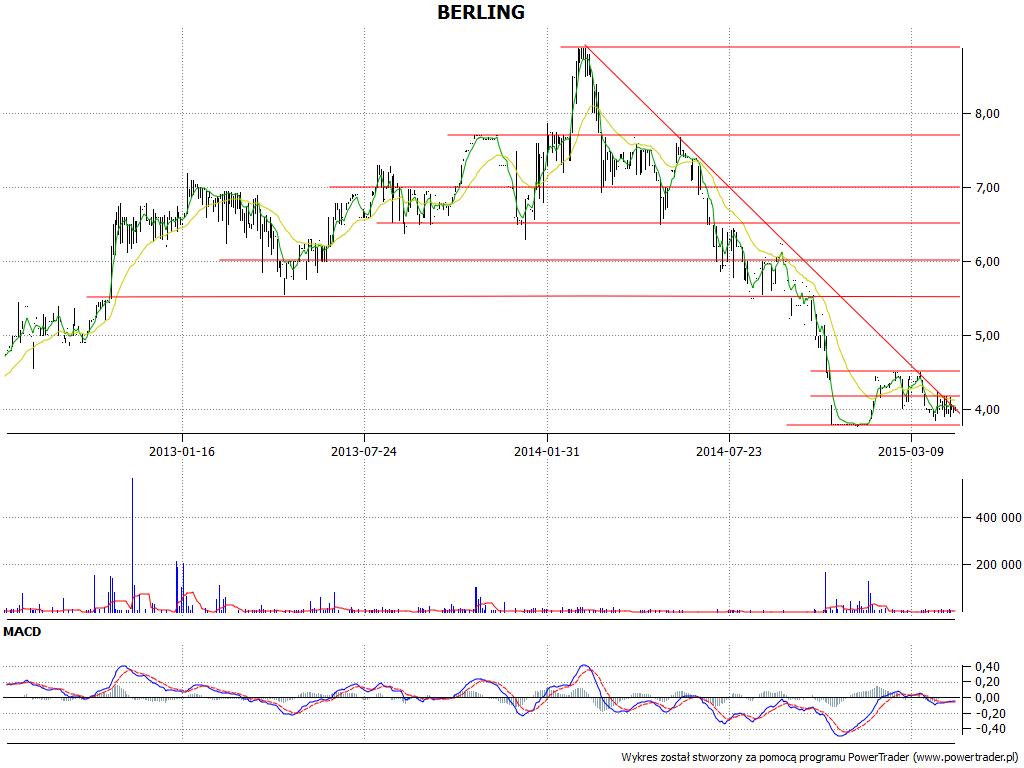
Task: Click the 400 000 volume axis label
Action: (998, 518)
